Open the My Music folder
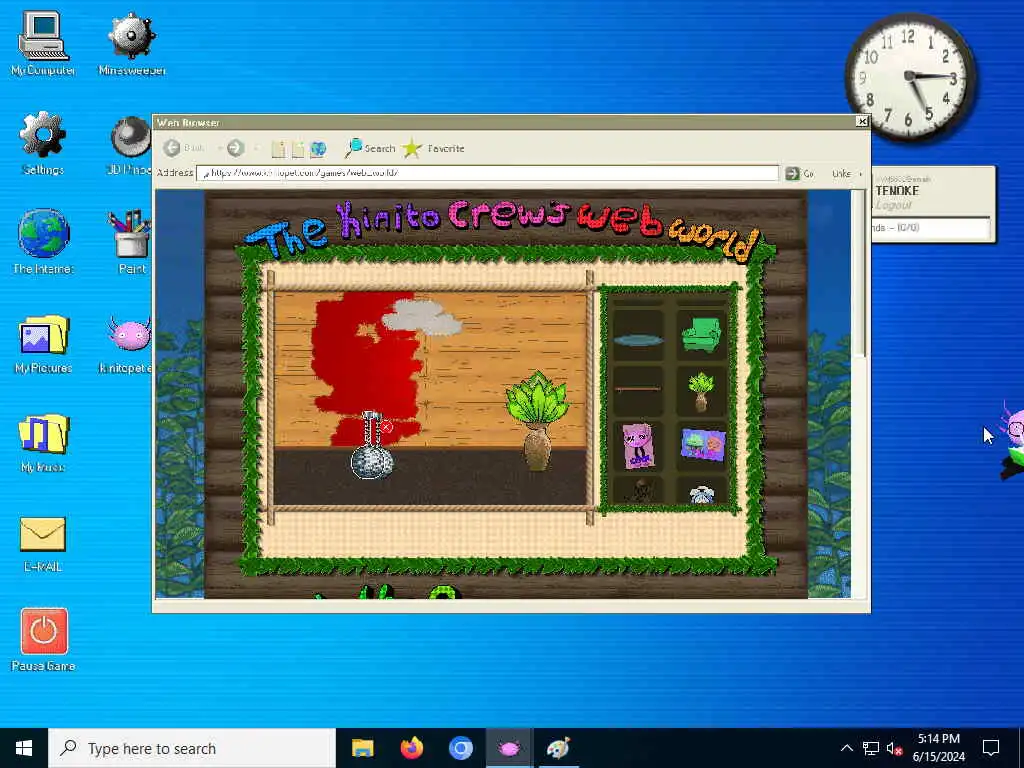The width and height of the screenshot is (1024, 768). pyautogui.click(x=43, y=441)
